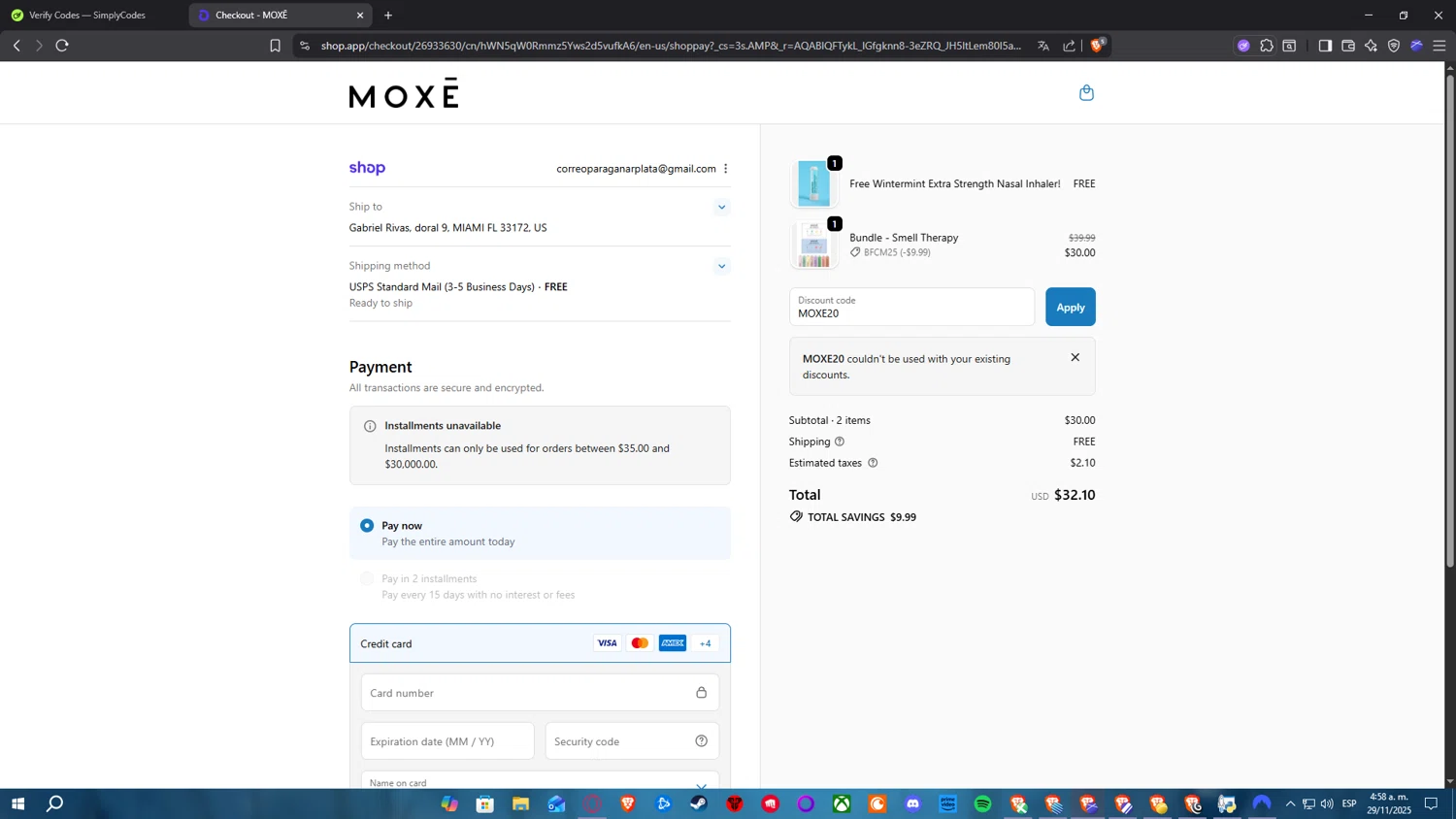This screenshot has height=819, width=1456.
Task: Click the ESP language indicator
Action: pos(1349,803)
